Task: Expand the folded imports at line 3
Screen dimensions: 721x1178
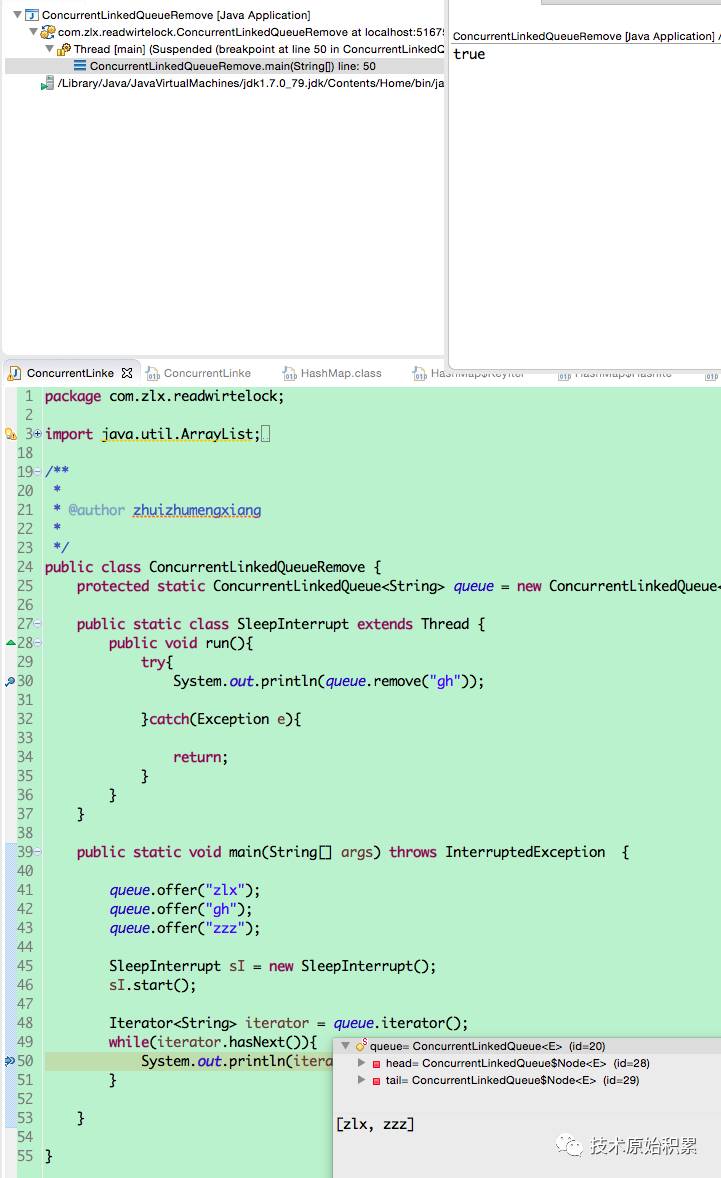Action: coord(38,433)
